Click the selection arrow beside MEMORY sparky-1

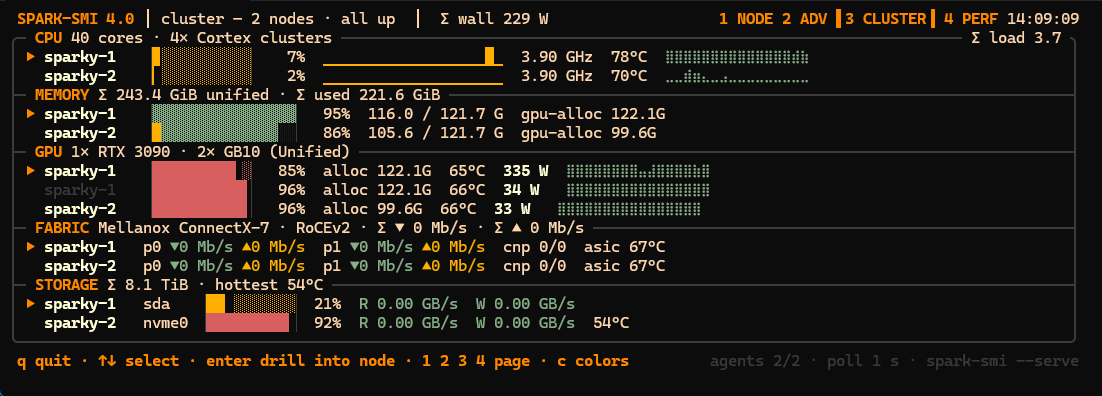tap(31, 114)
